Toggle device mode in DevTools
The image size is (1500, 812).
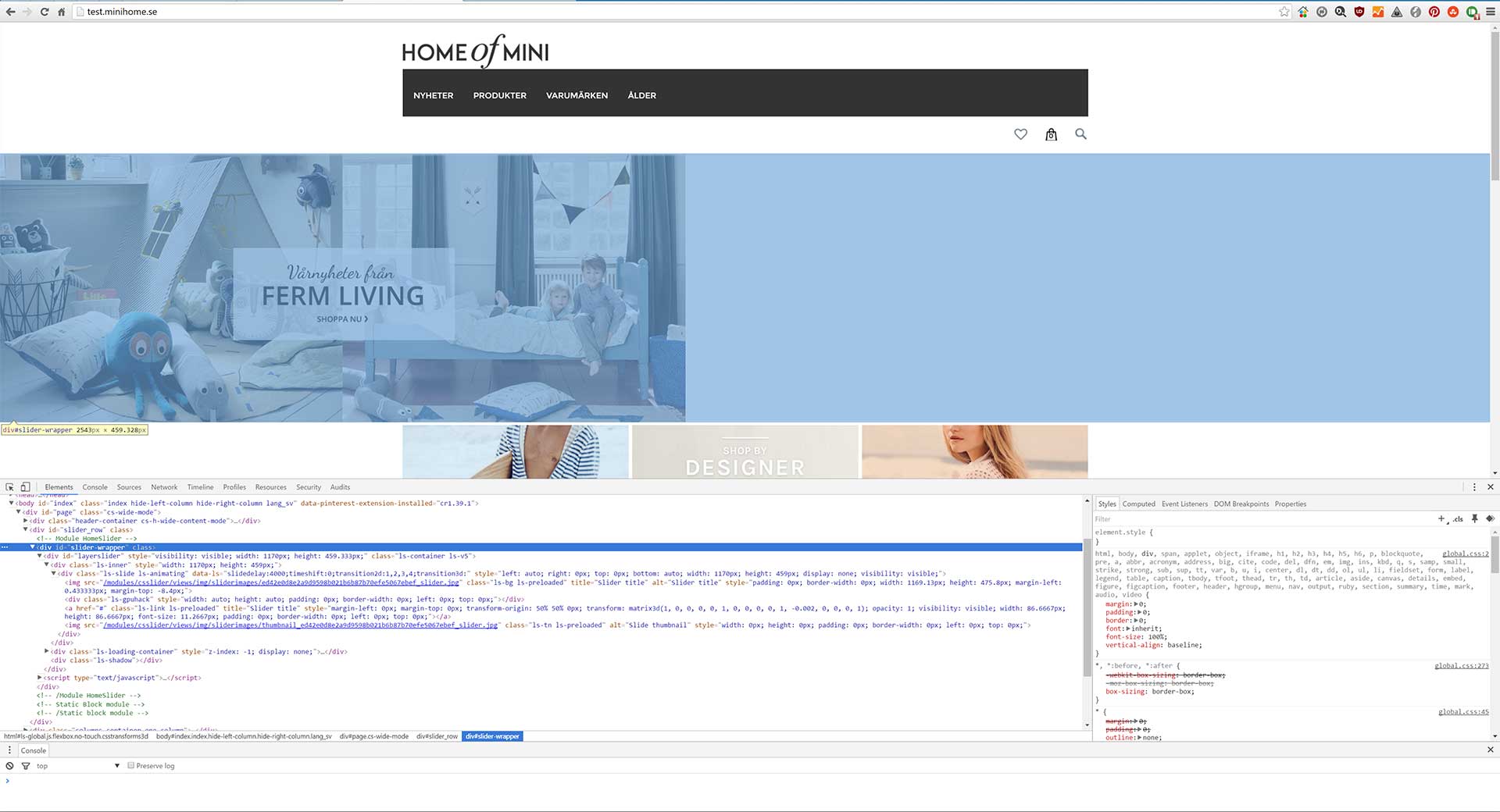click(x=25, y=487)
